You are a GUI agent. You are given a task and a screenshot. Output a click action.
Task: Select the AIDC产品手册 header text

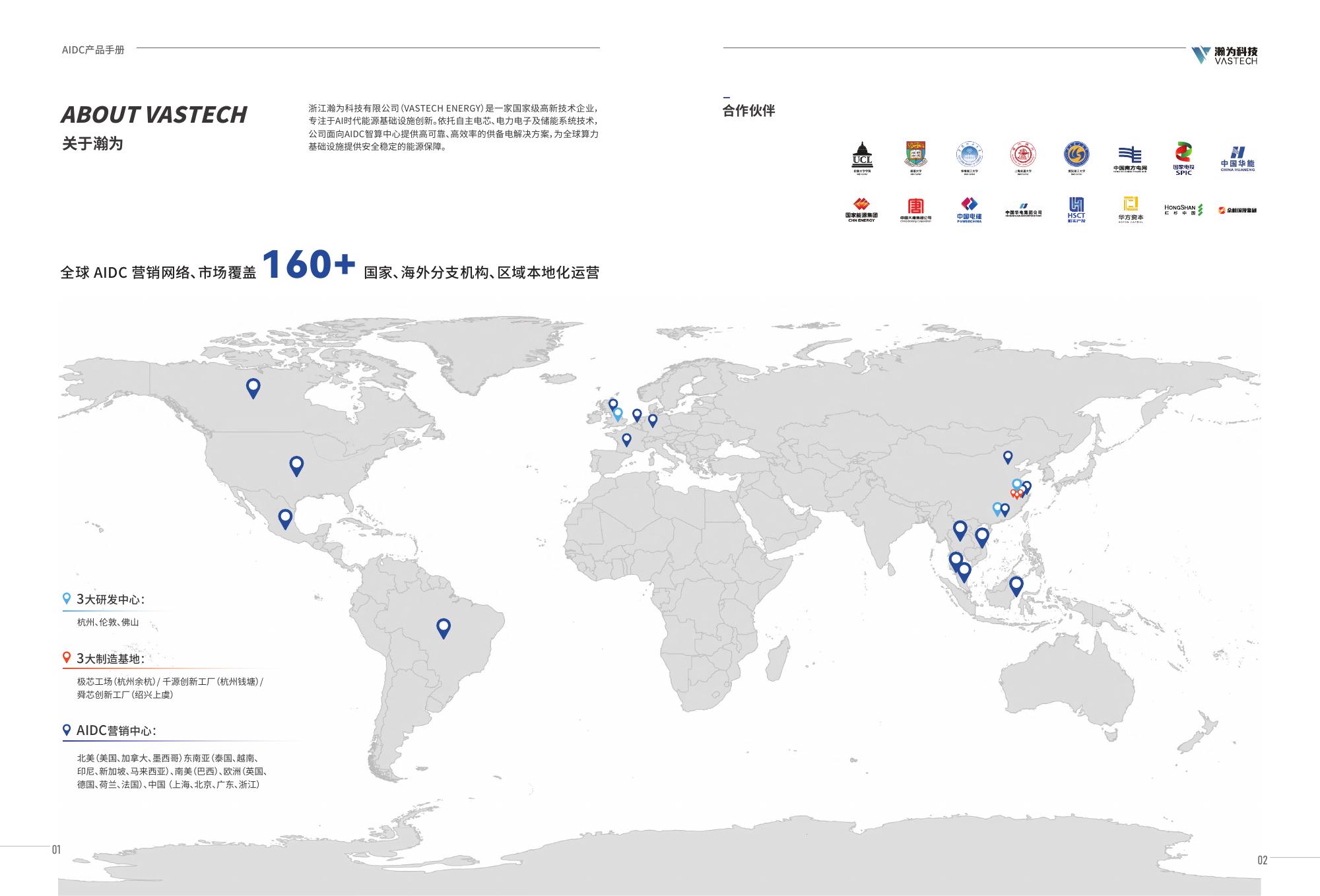92,49
